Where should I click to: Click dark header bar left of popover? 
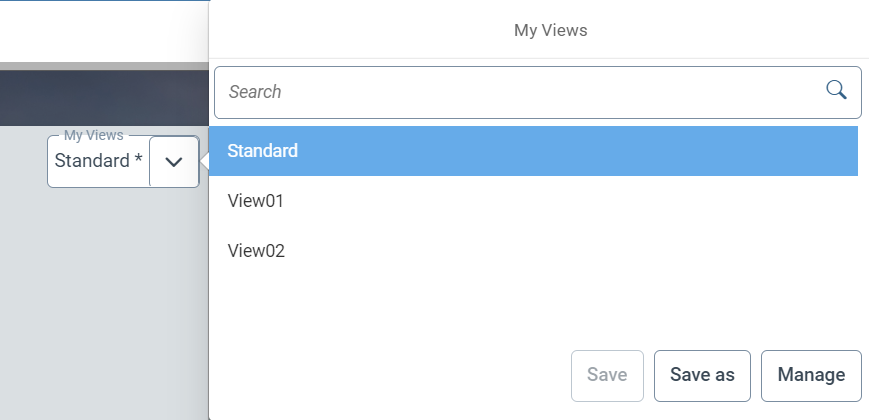(x=100, y=98)
